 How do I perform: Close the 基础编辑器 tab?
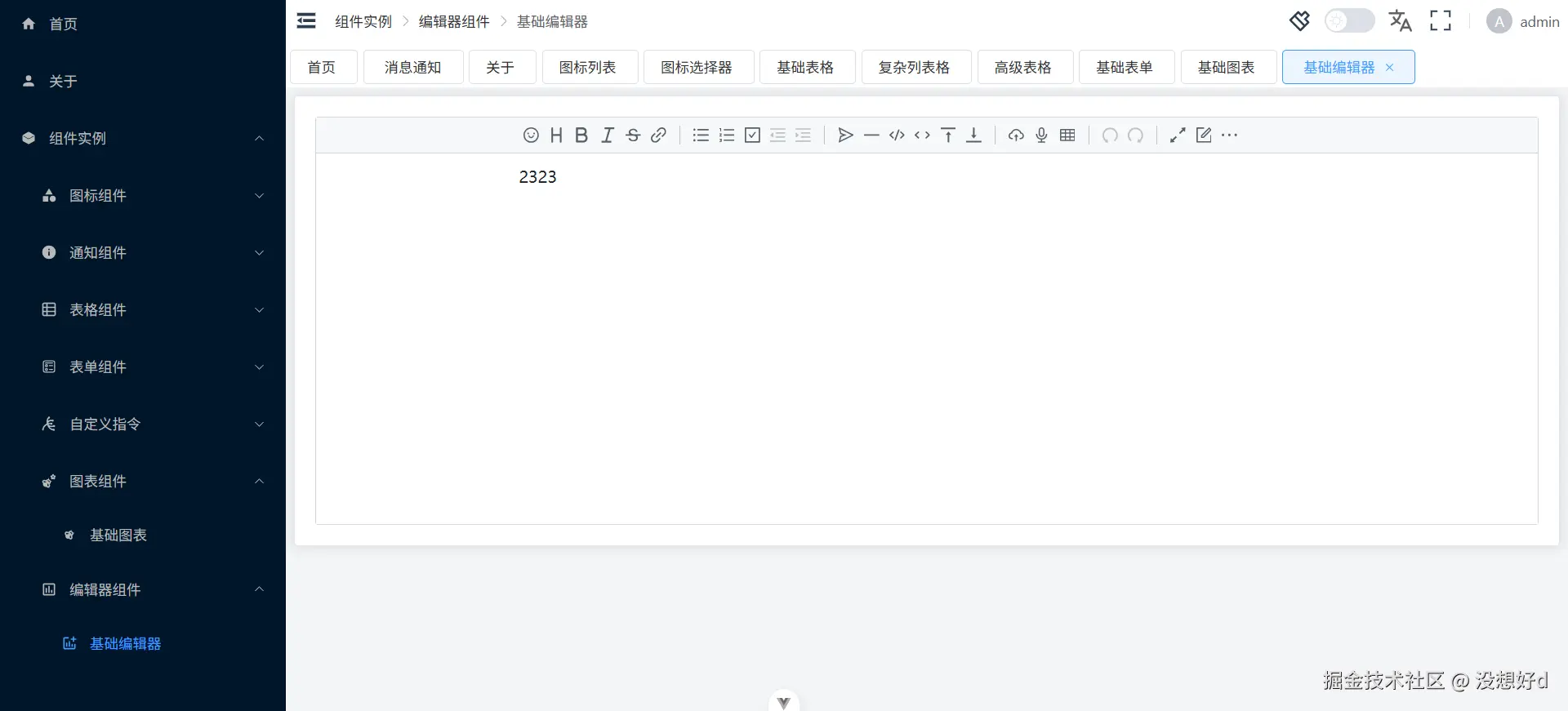click(1389, 68)
